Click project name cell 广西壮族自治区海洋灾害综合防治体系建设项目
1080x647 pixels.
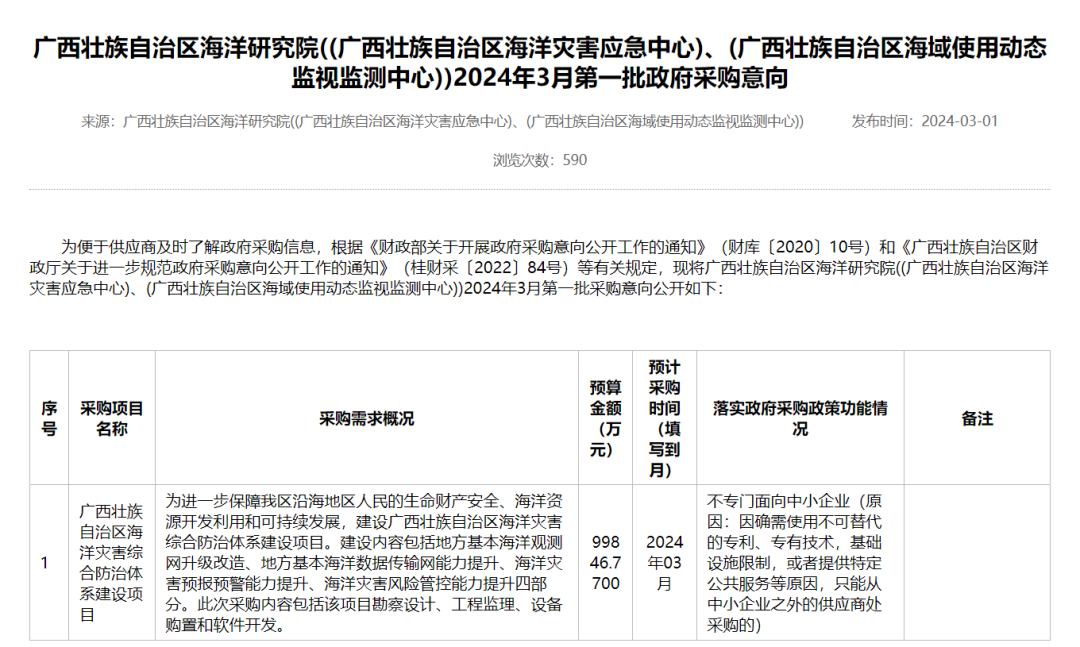112,563
